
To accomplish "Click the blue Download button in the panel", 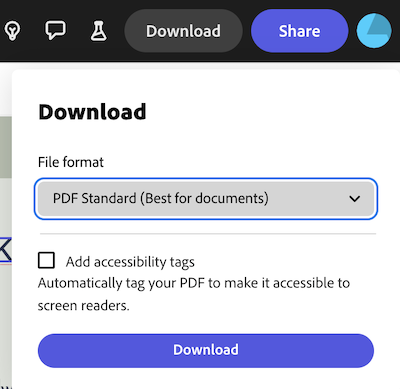I will click(x=206, y=350).
